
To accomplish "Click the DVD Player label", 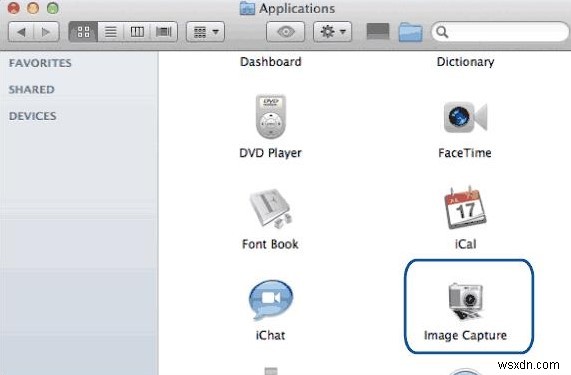I will coord(271,153).
